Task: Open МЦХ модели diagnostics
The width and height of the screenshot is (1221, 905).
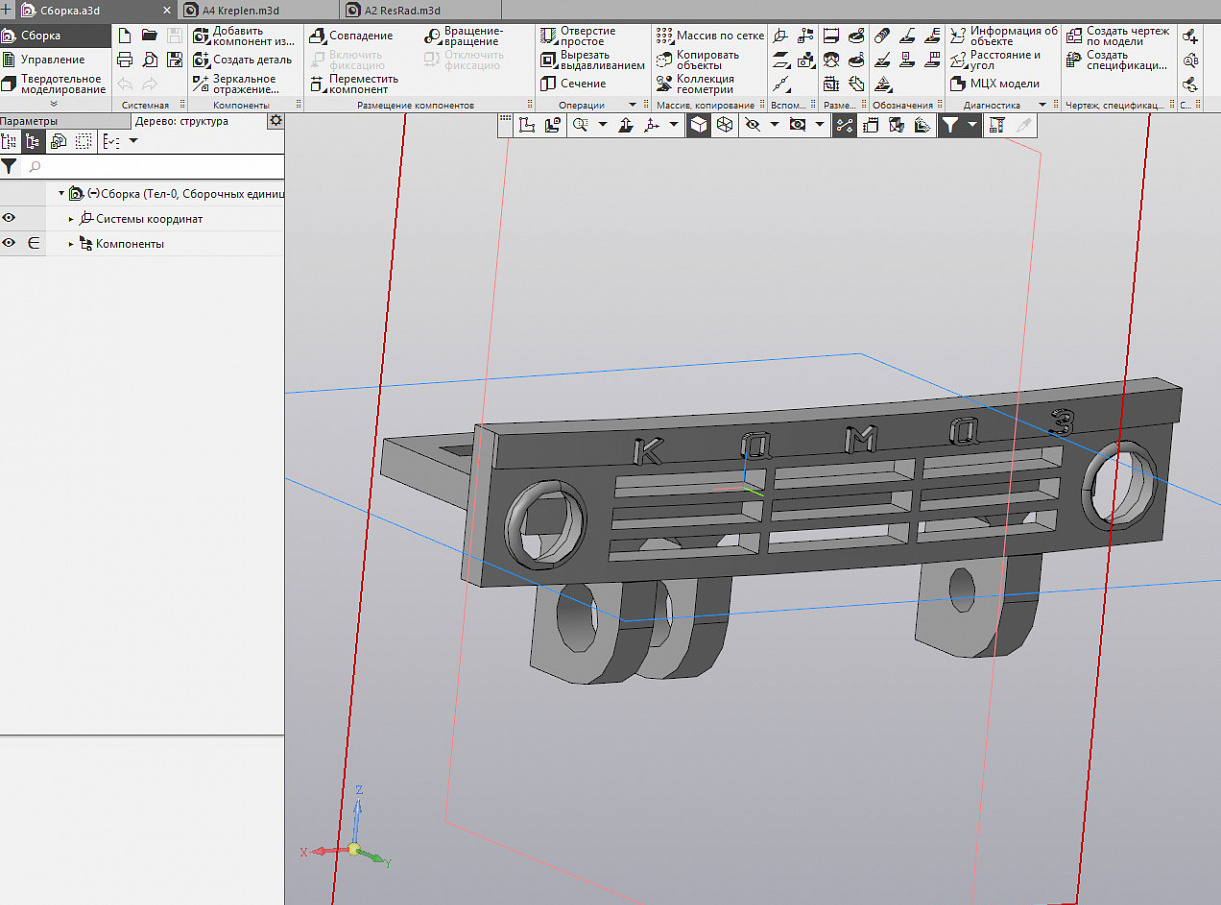Action: [994, 84]
